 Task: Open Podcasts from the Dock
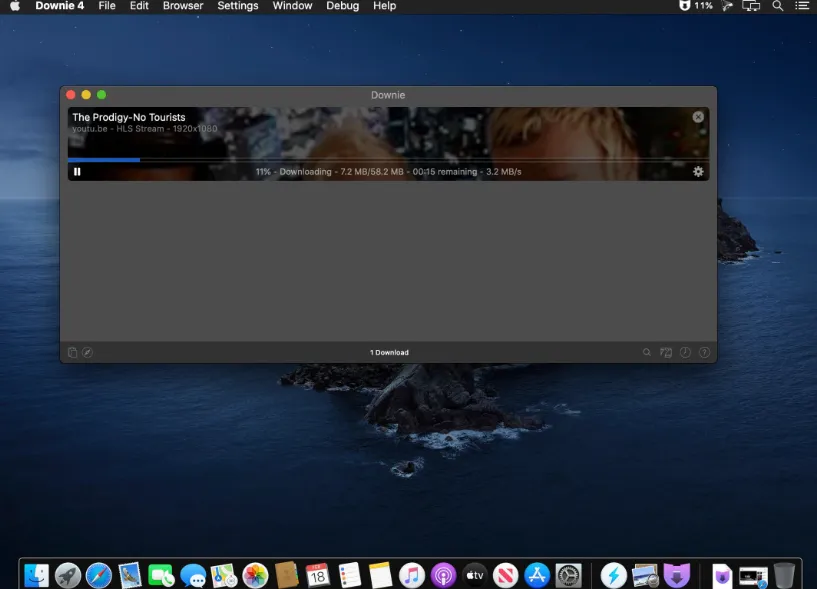click(443, 575)
